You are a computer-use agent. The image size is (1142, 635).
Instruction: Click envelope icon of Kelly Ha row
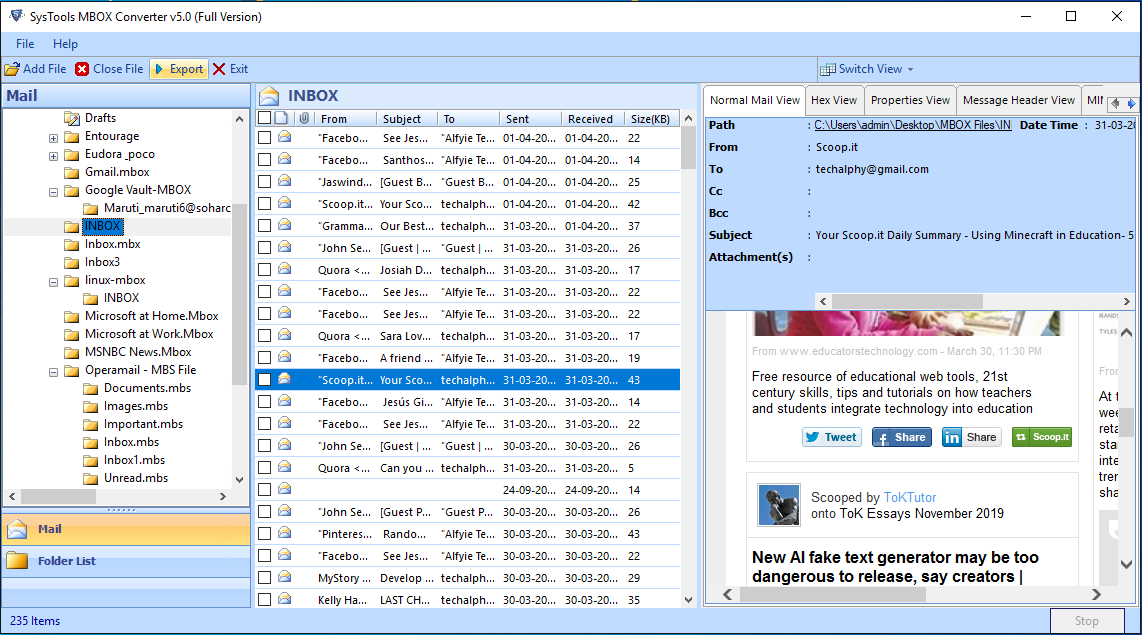click(x=285, y=599)
